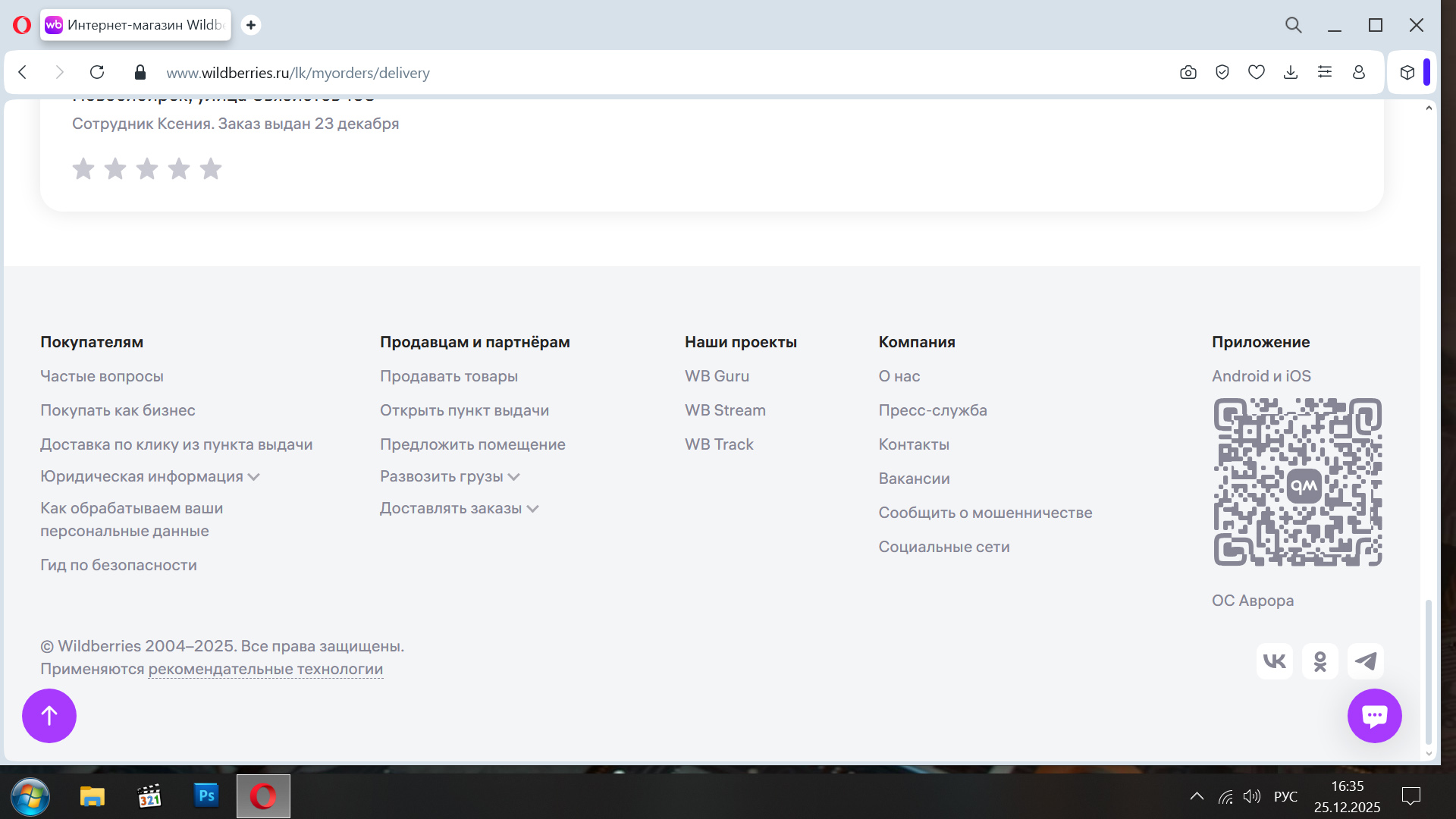Viewport: 1456px width, 819px height.
Task: Open the support chat bubble
Action: tap(1375, 716)
